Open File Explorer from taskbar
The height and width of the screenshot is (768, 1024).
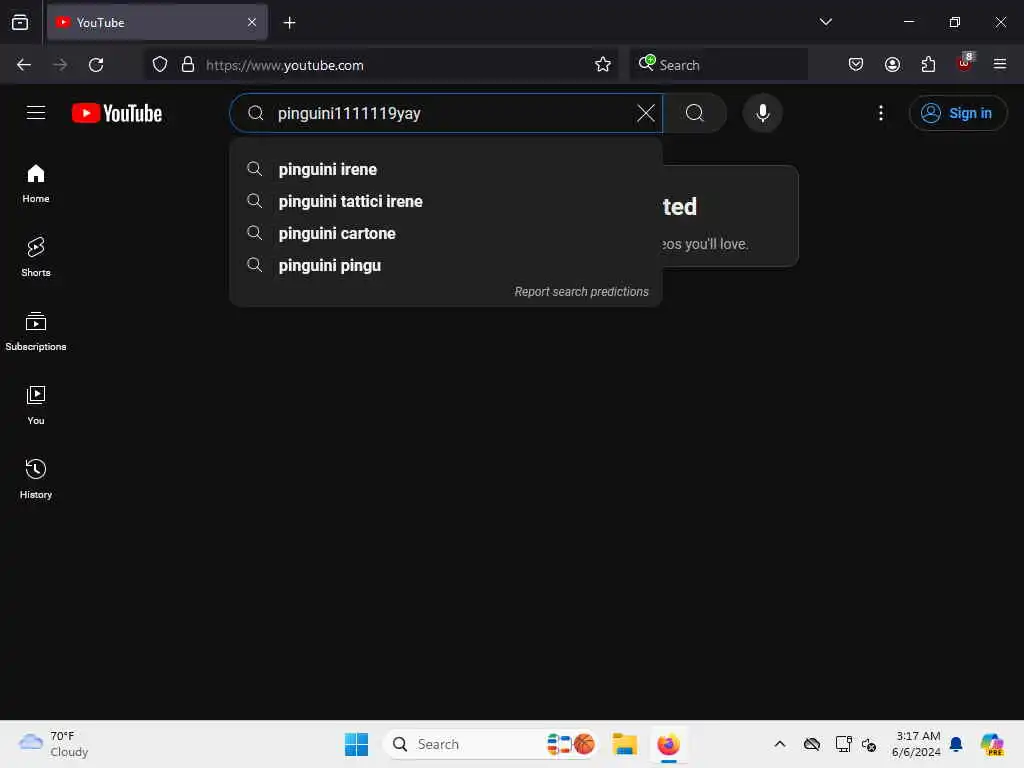624,744
